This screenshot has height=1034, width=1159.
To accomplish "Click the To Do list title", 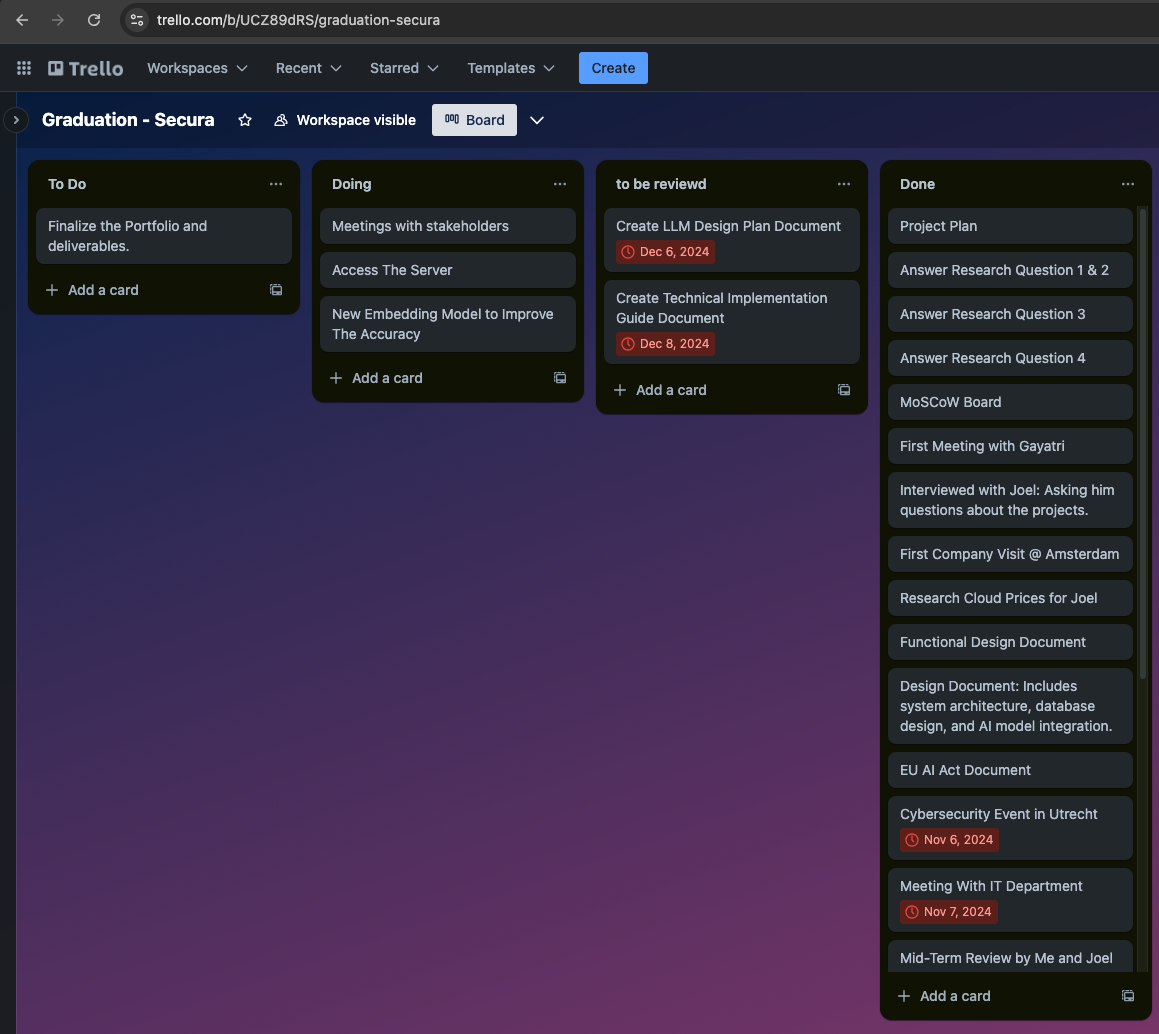I will 67,184.
